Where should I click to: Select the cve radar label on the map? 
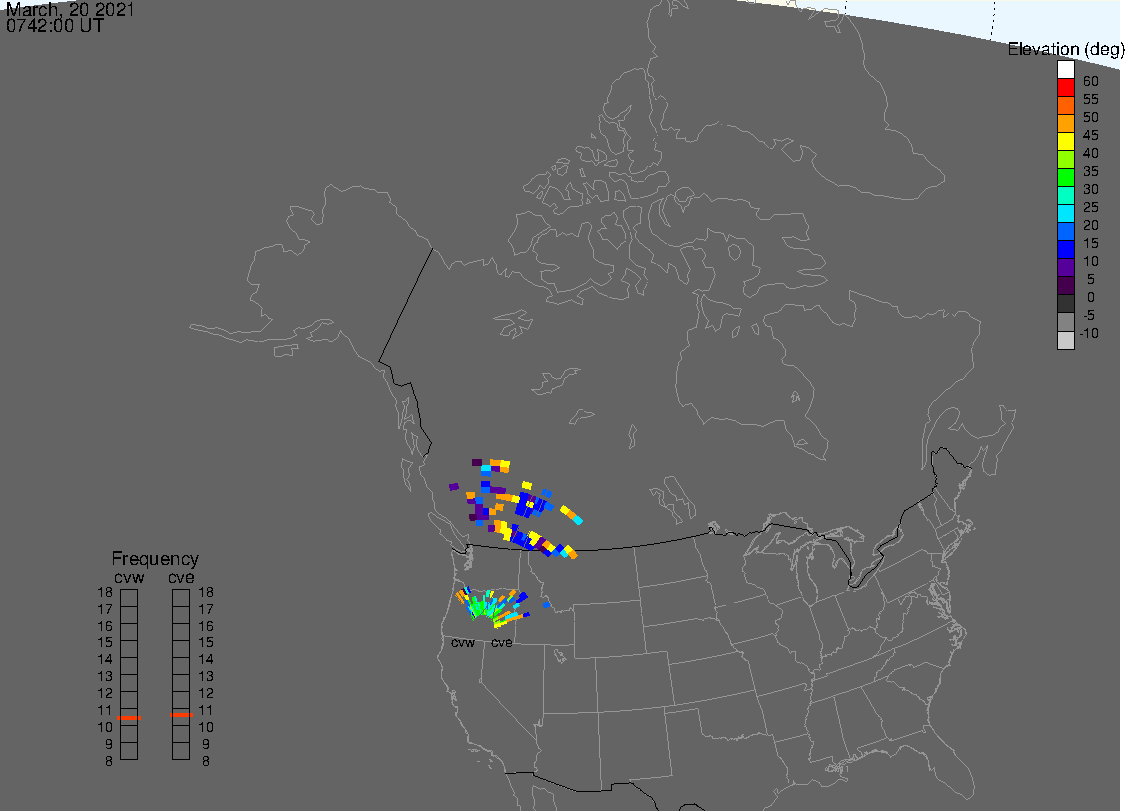pos(502,643)
